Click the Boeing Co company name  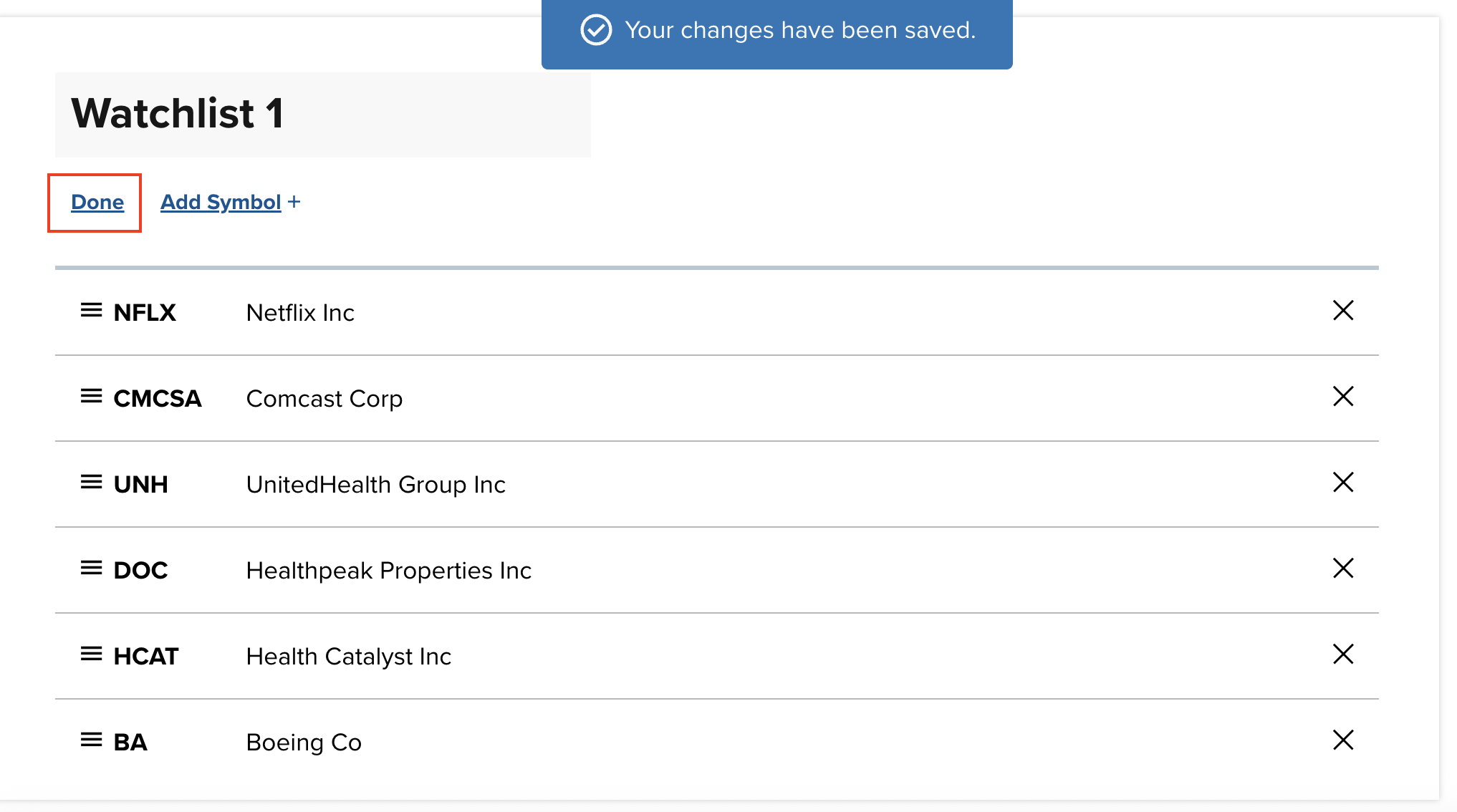coord(304,743)
